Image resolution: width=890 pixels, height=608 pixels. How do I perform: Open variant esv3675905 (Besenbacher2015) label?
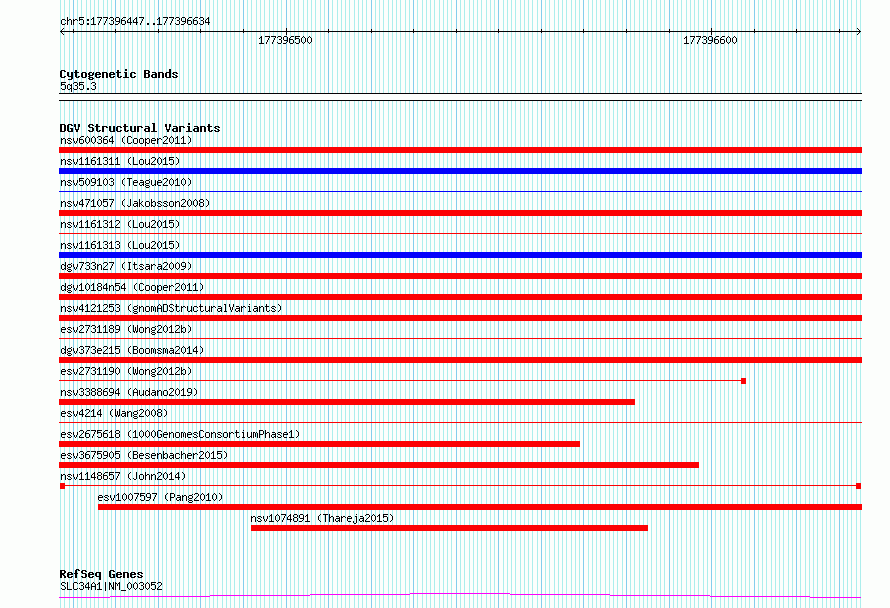144,455
